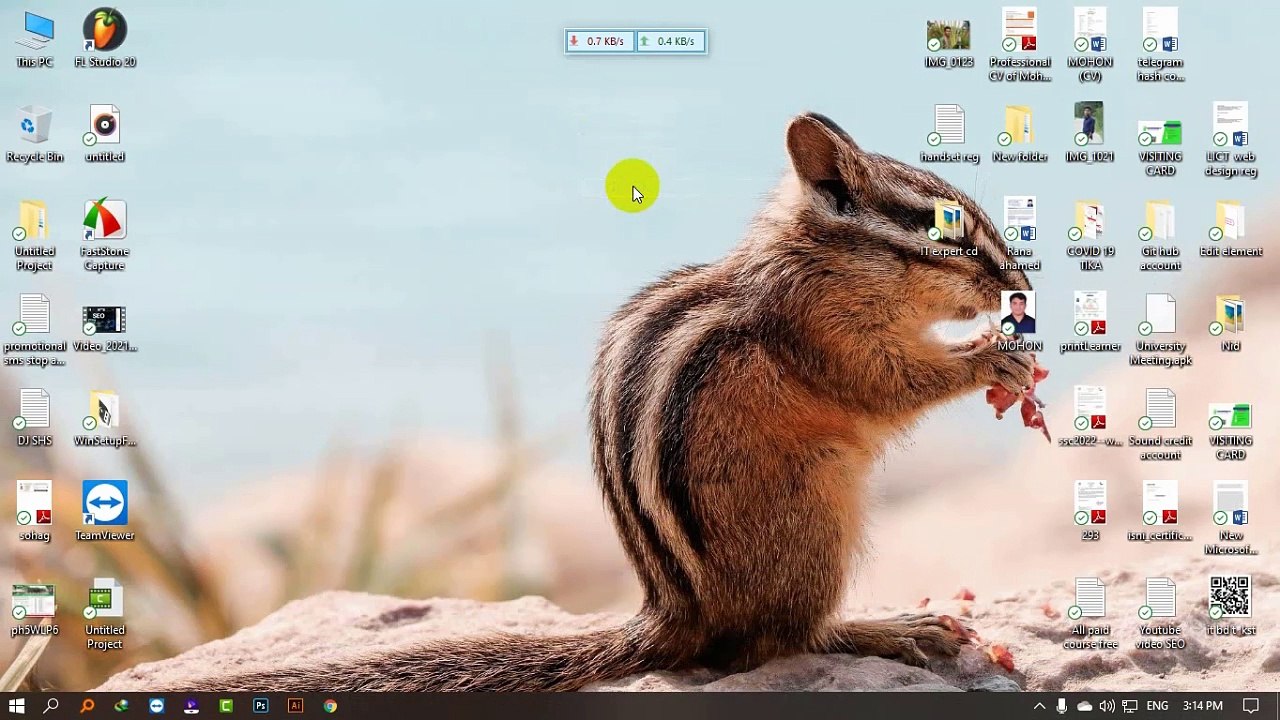Select the printLearner PDF file
1280x720 pixels.
click(x=1090, y=322)
